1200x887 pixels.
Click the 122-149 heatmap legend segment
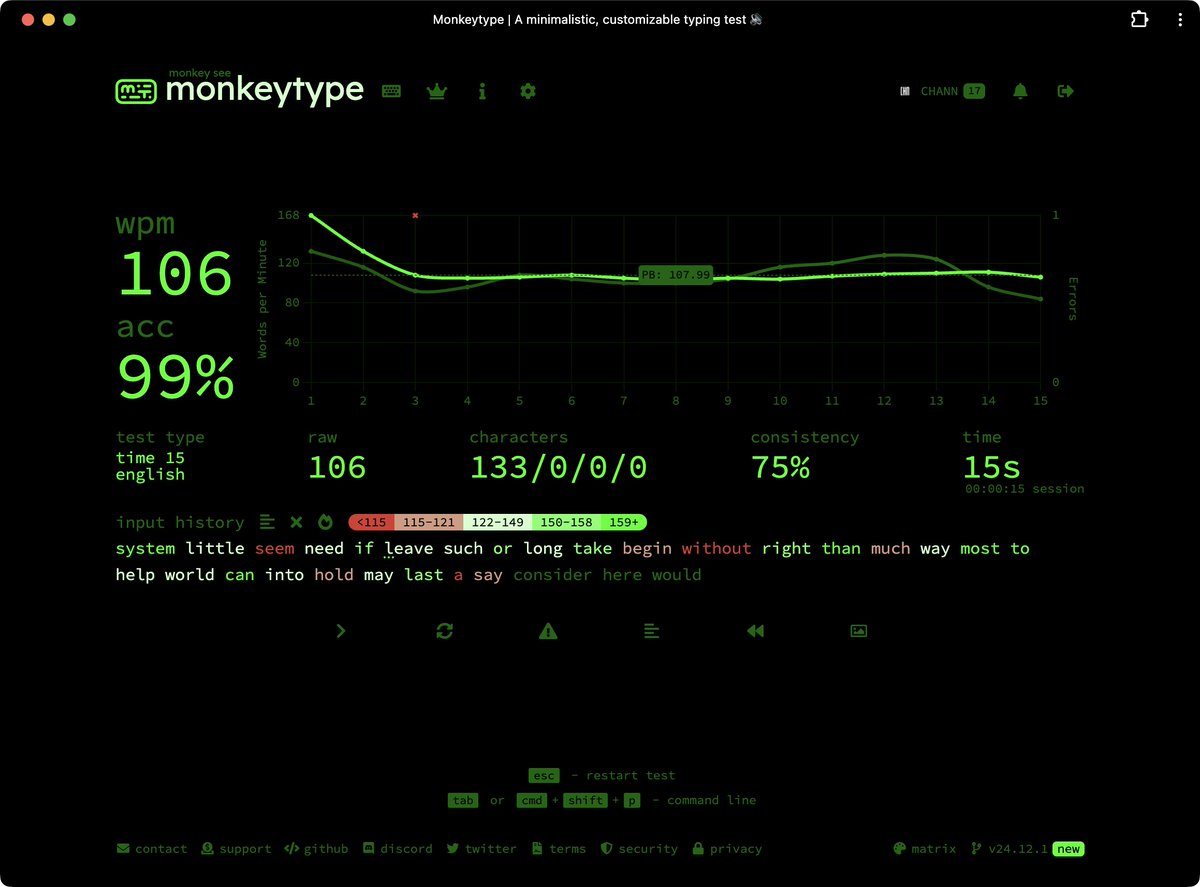pos(498,522)
